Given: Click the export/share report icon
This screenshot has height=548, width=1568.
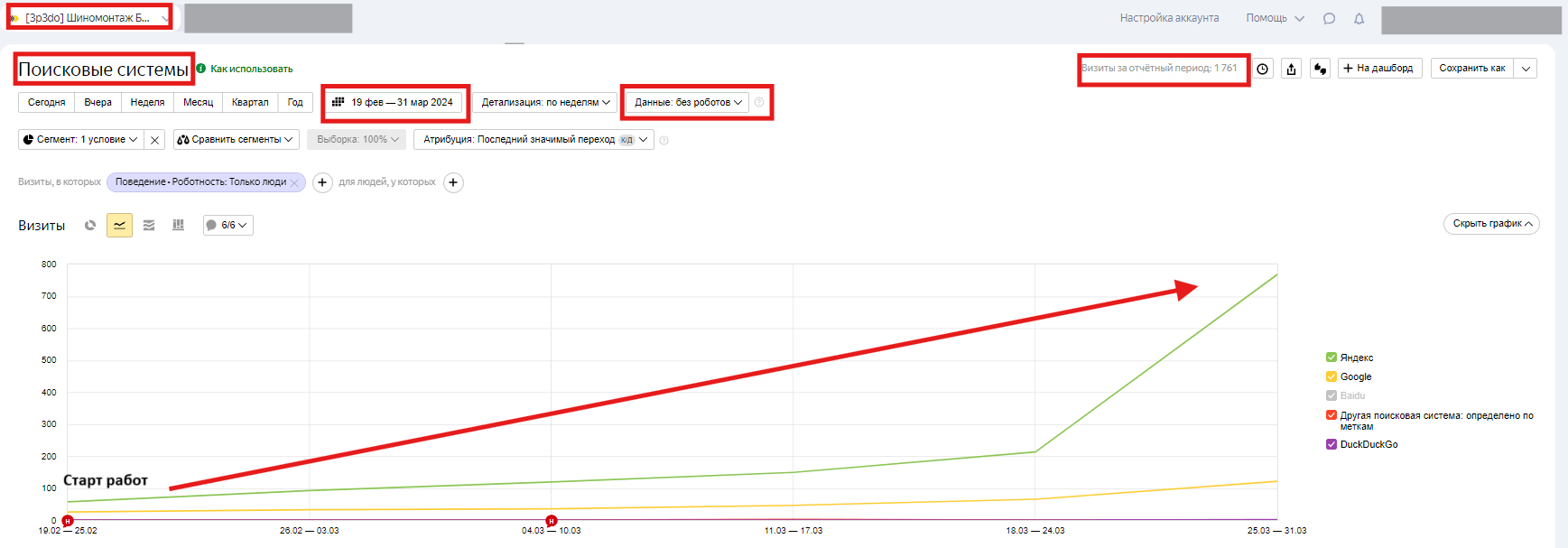Looking at the screenshot, I should pos(1292,69).
